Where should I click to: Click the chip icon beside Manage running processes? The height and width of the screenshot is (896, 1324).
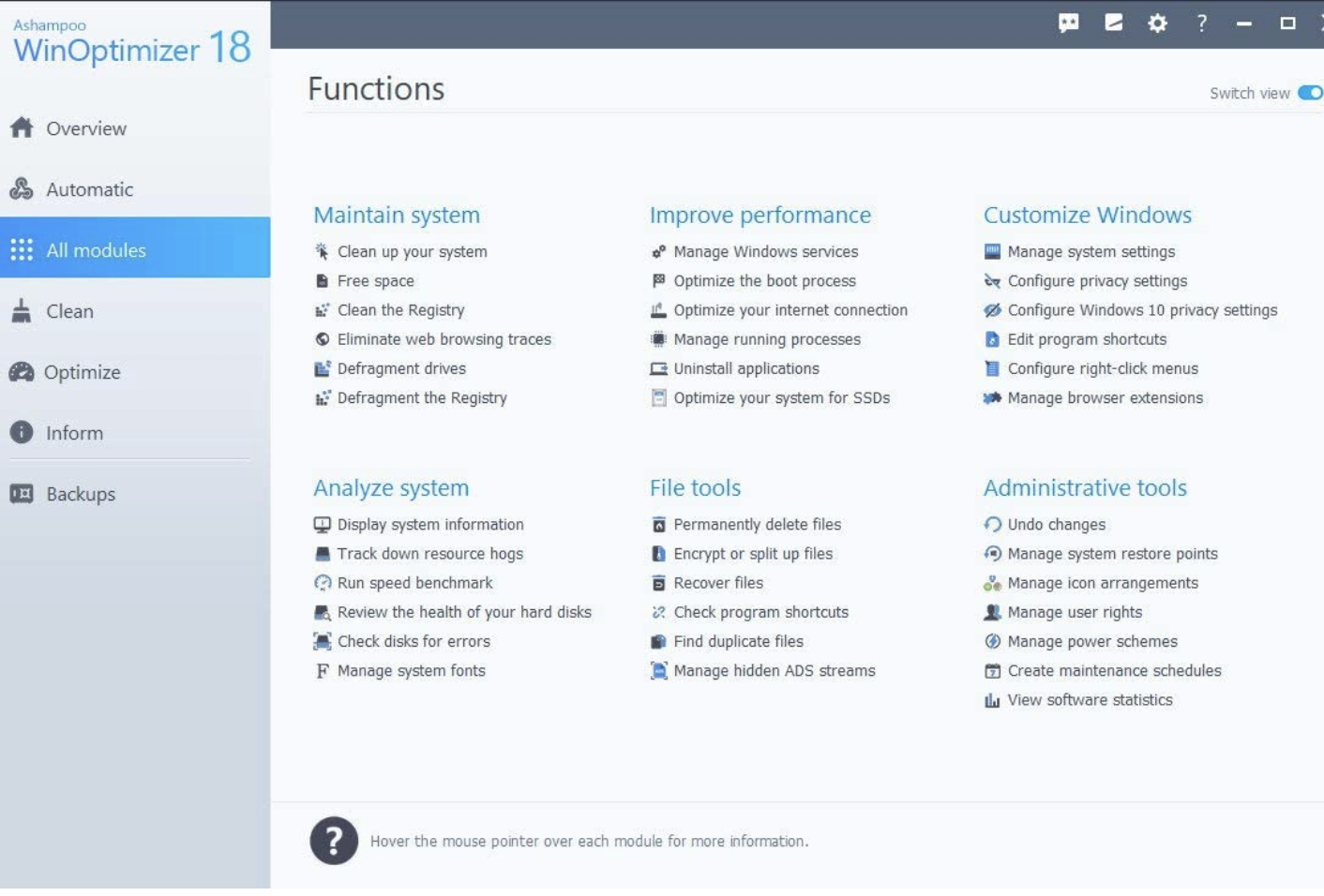point(658,339)
